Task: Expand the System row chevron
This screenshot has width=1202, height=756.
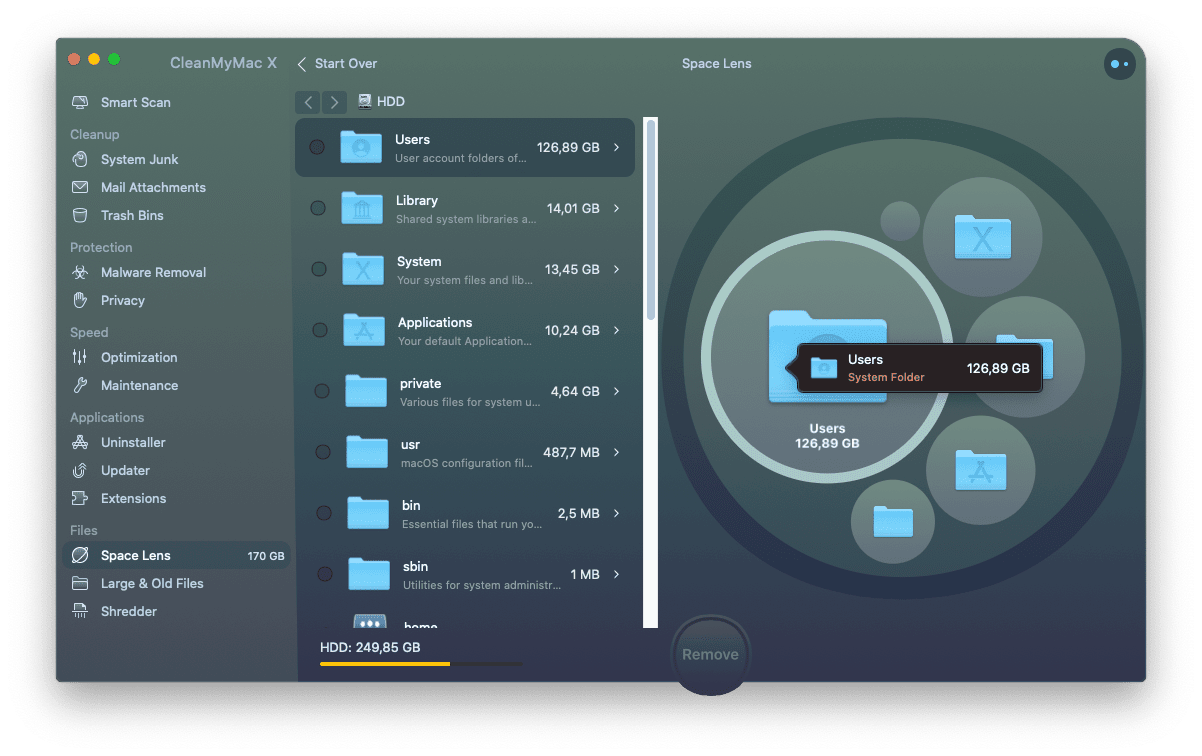Action: pyautogui.click(x=617, y=269)
